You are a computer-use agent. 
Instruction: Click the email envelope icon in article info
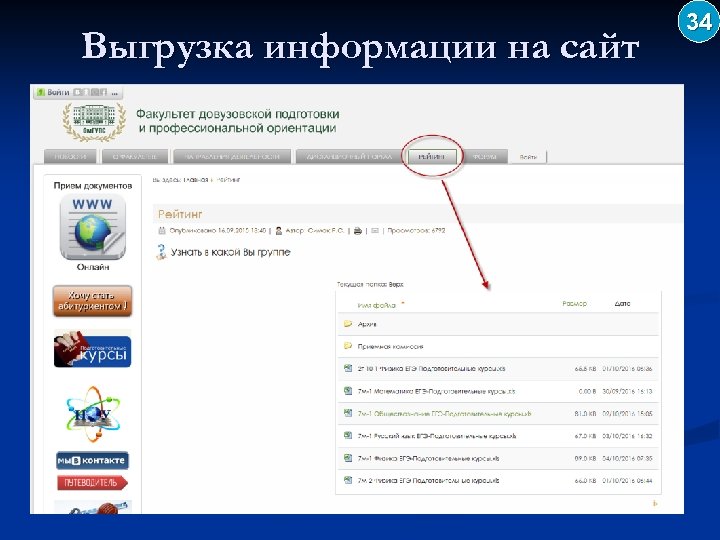point(375,231)
